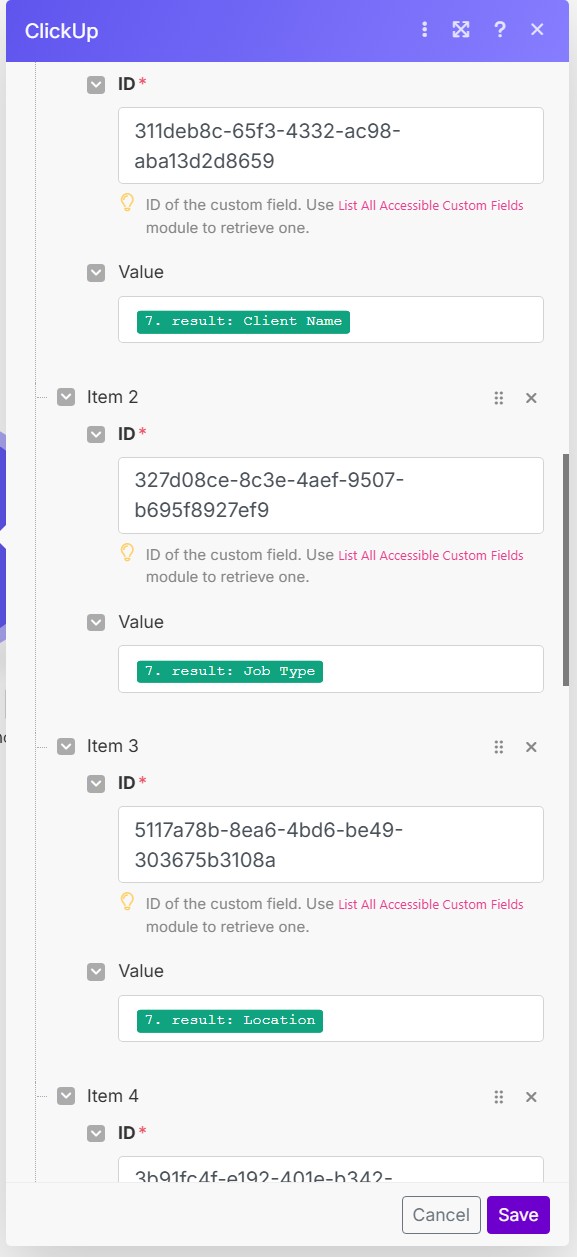This screenshot has height=1257, width=577.
Task: Click the lightbulb hint icon in Item 2
Action: point(127,552)
